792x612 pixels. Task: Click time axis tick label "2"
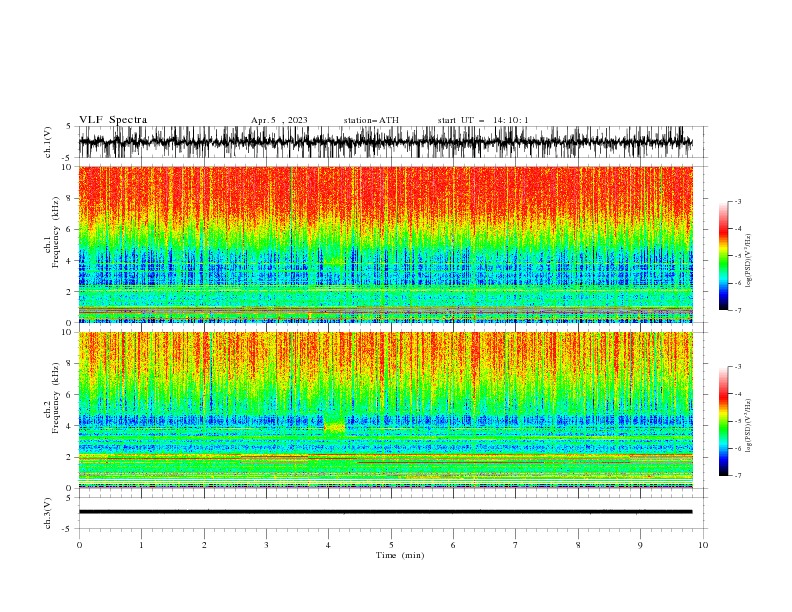click(x=204, y=545)
